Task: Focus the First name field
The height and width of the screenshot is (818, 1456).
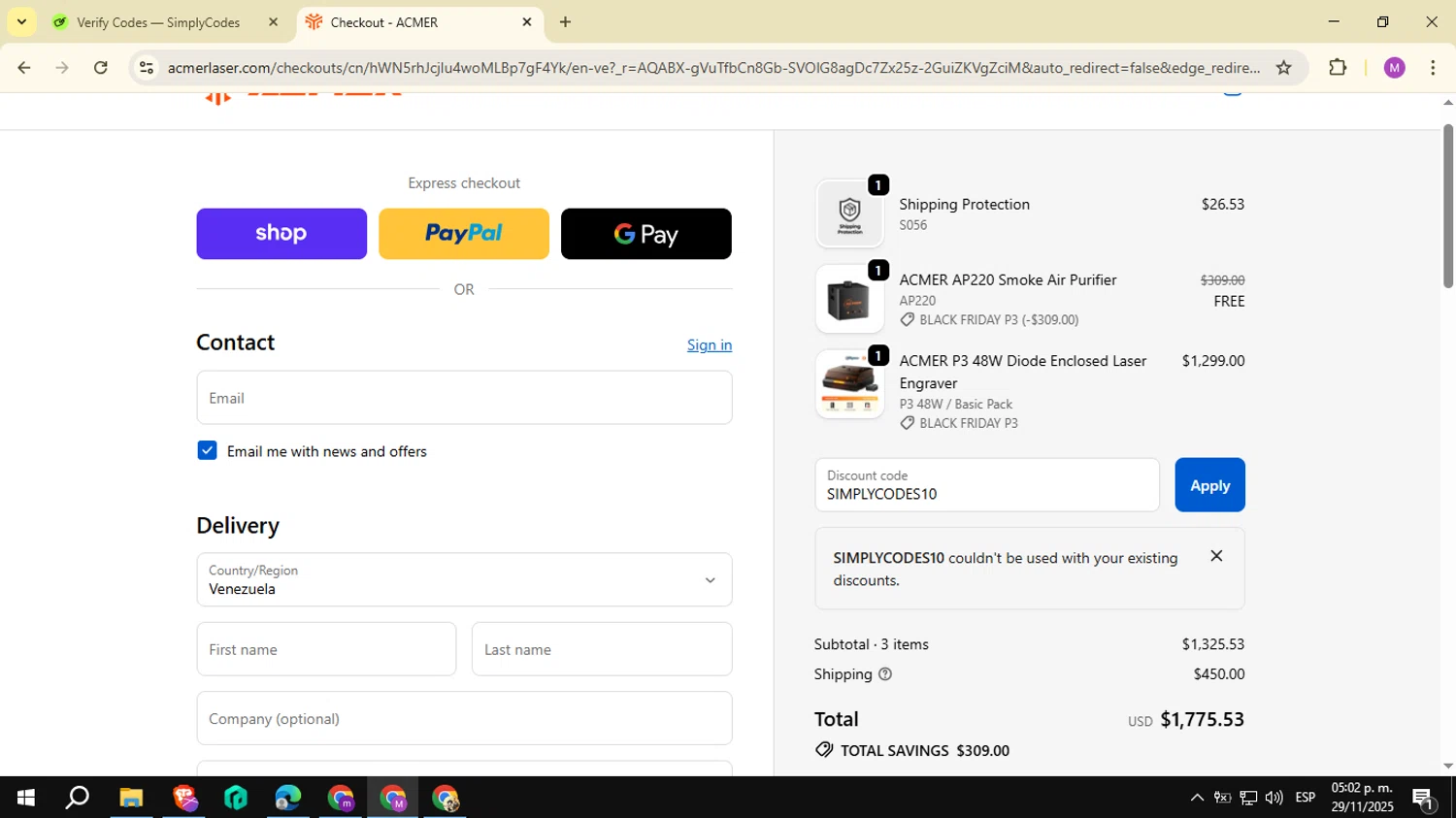Action: (x=326, y=649)
